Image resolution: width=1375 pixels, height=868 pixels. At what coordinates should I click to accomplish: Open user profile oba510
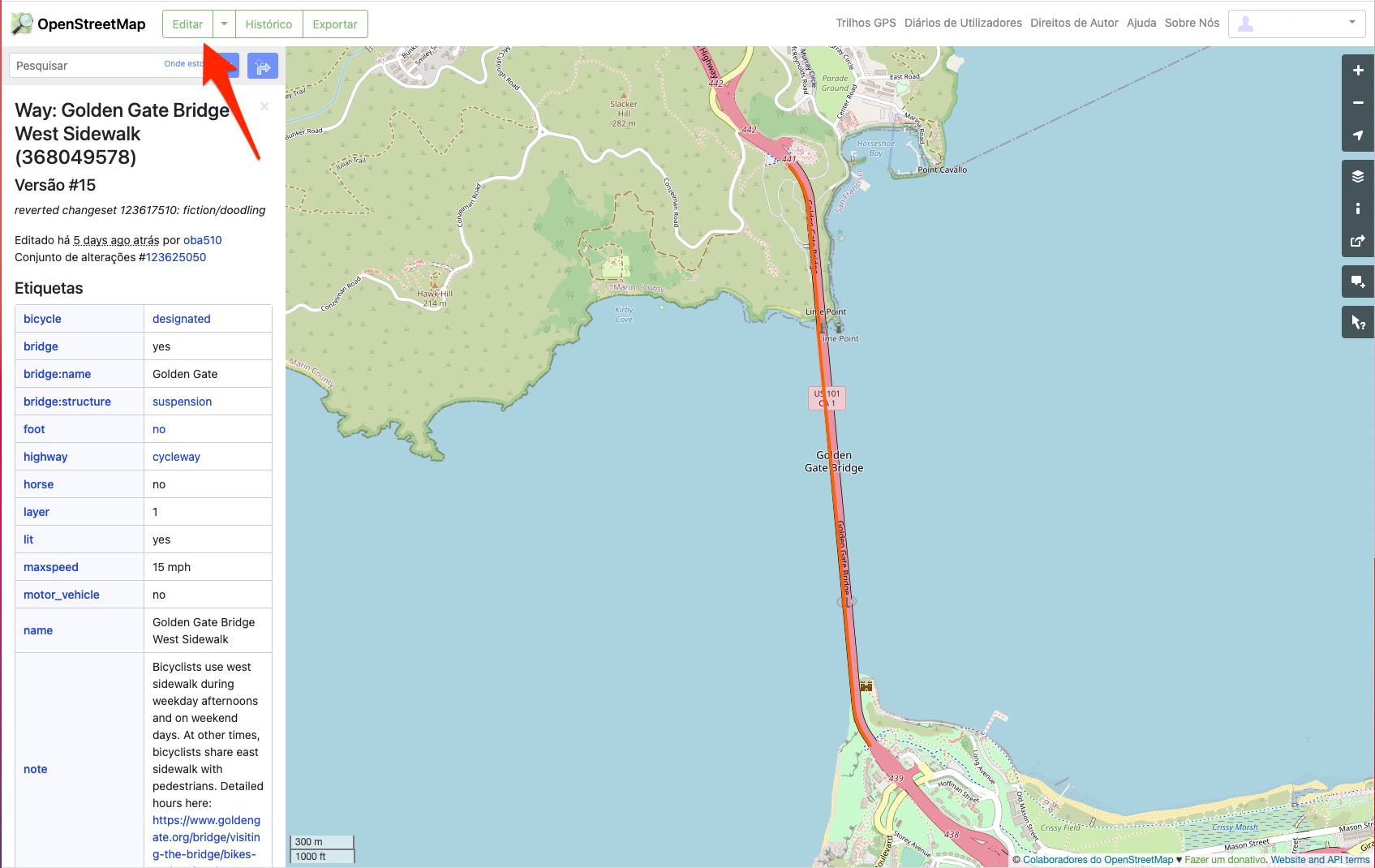(203, 240)
